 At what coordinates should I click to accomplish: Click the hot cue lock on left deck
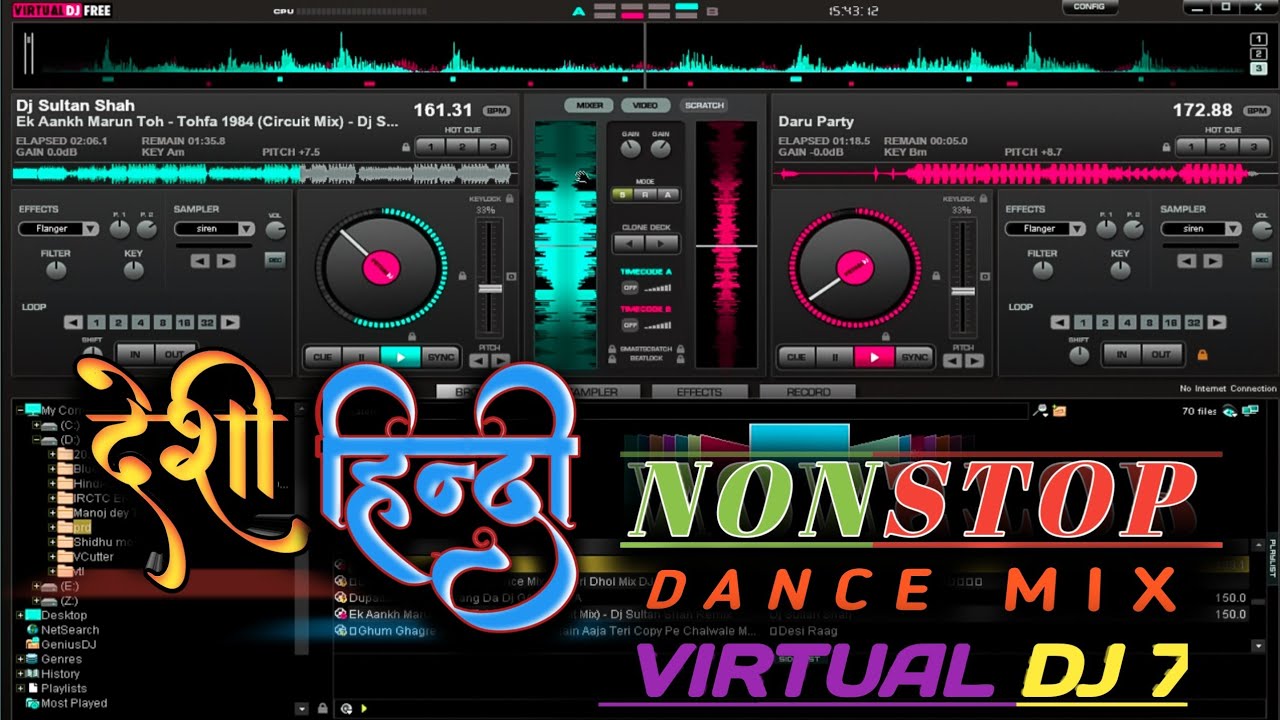click(x=405, y=147)
